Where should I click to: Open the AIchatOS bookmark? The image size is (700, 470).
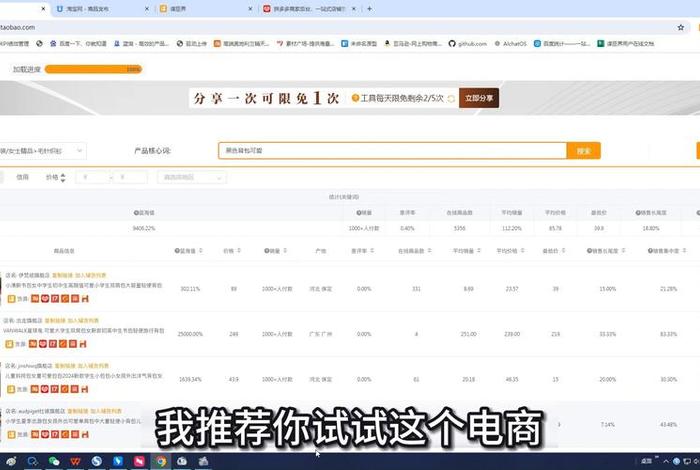[x=510, y=44]
